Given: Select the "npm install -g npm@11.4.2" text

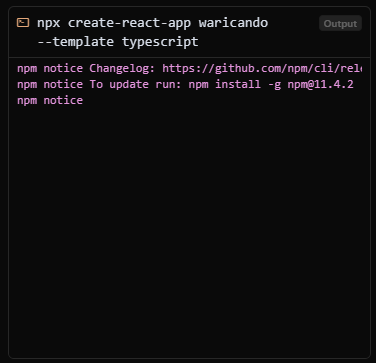Looking at the screenshot, I should click(x=271, y=84).
